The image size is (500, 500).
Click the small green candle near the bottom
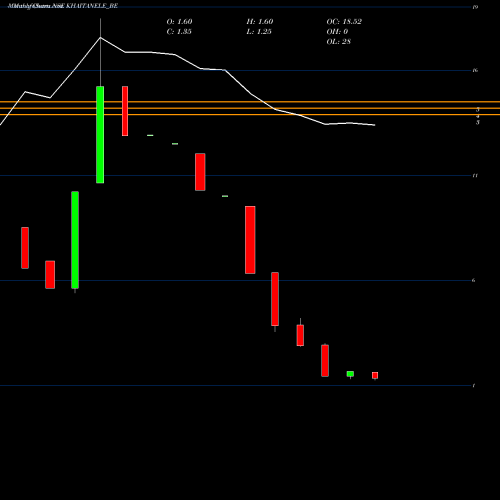pos(350,374)
